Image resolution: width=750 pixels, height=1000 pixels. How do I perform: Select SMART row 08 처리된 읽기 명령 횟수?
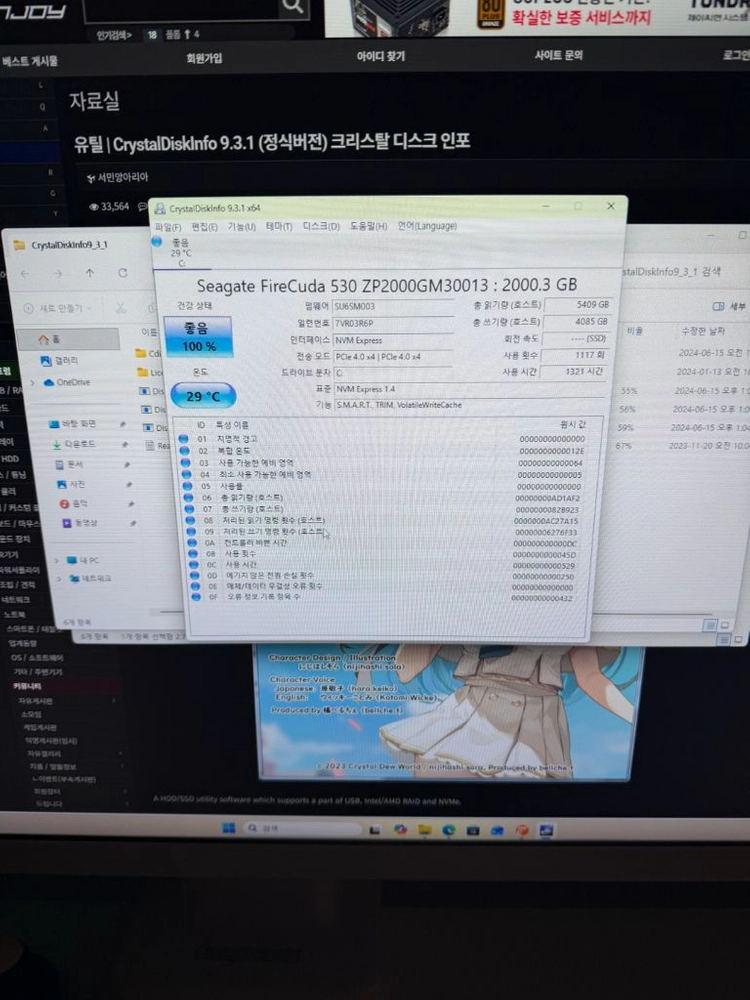384,520
